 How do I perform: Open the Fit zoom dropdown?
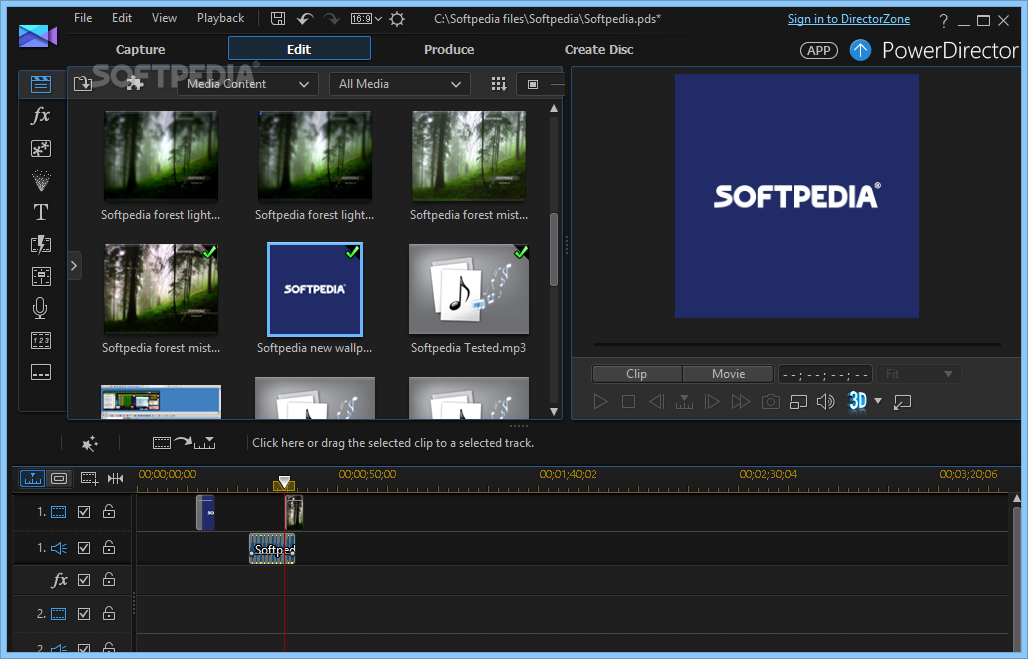point(919,374)
